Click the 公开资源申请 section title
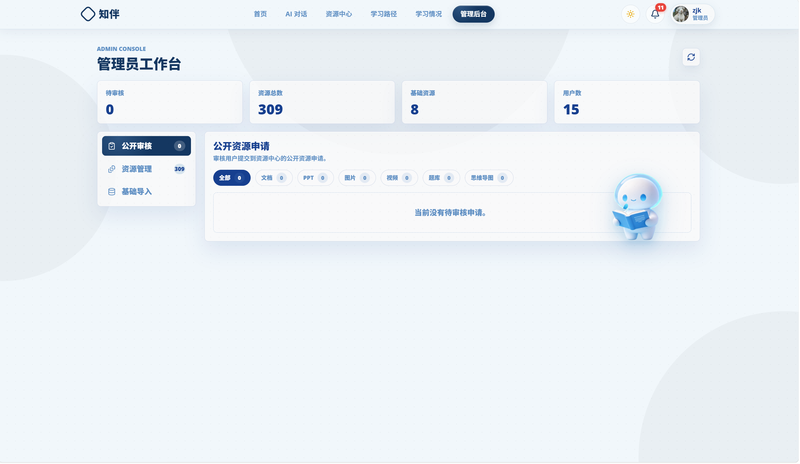Viewport: 800px width, 464px height. 241,146
